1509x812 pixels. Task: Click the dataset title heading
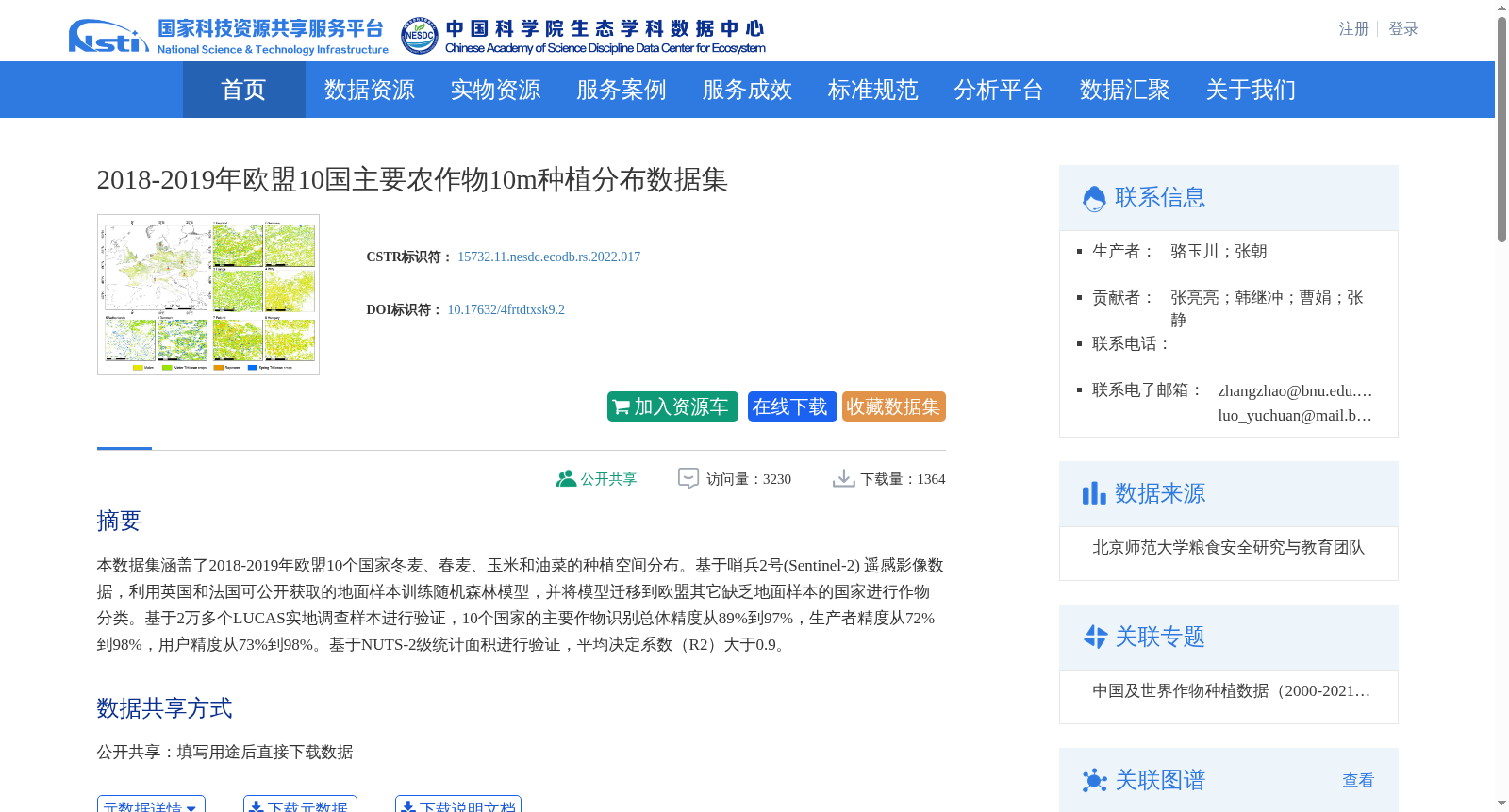point(412,179)
